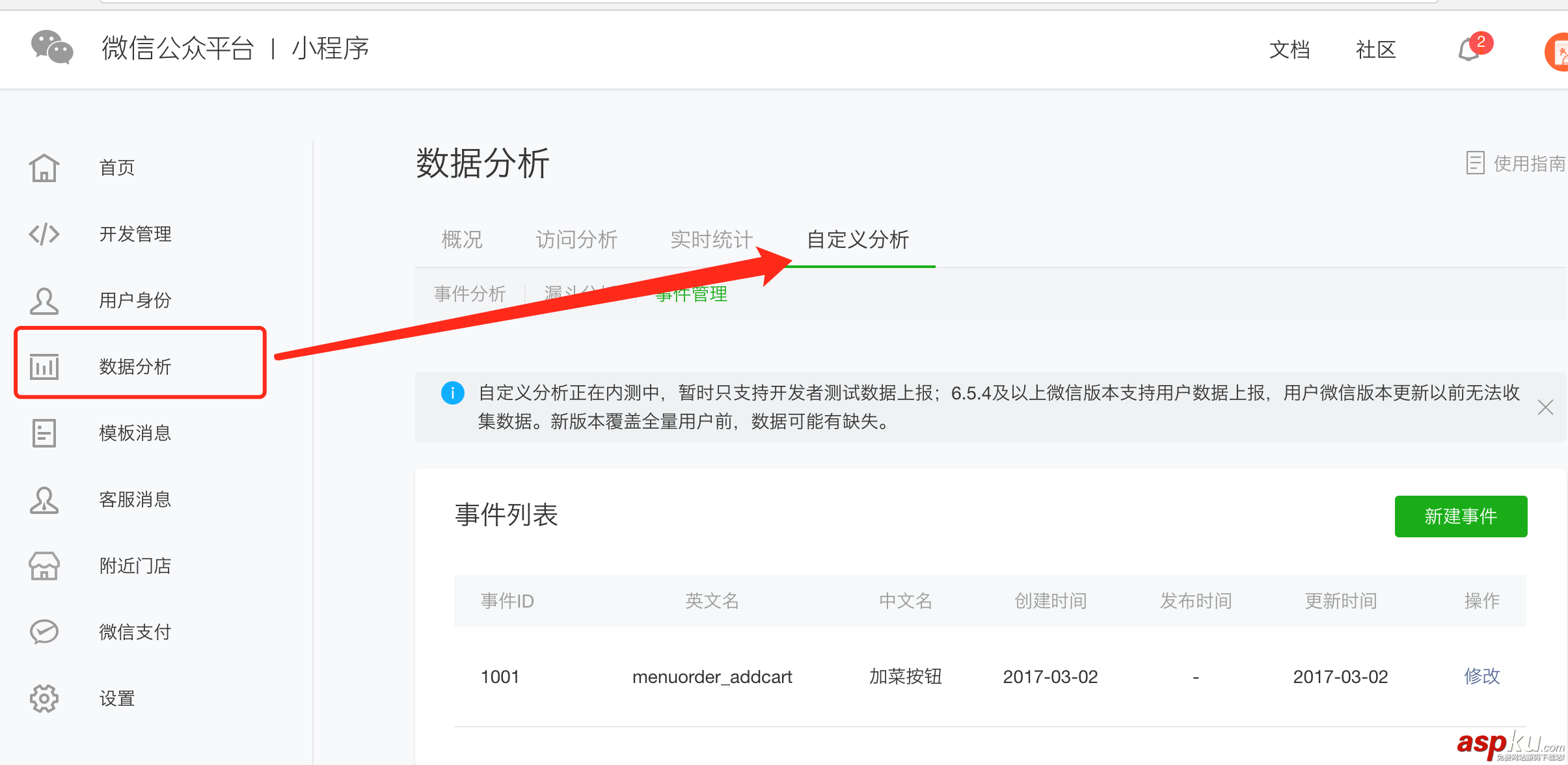Select the 自定义分析 tab

(858, 239)
